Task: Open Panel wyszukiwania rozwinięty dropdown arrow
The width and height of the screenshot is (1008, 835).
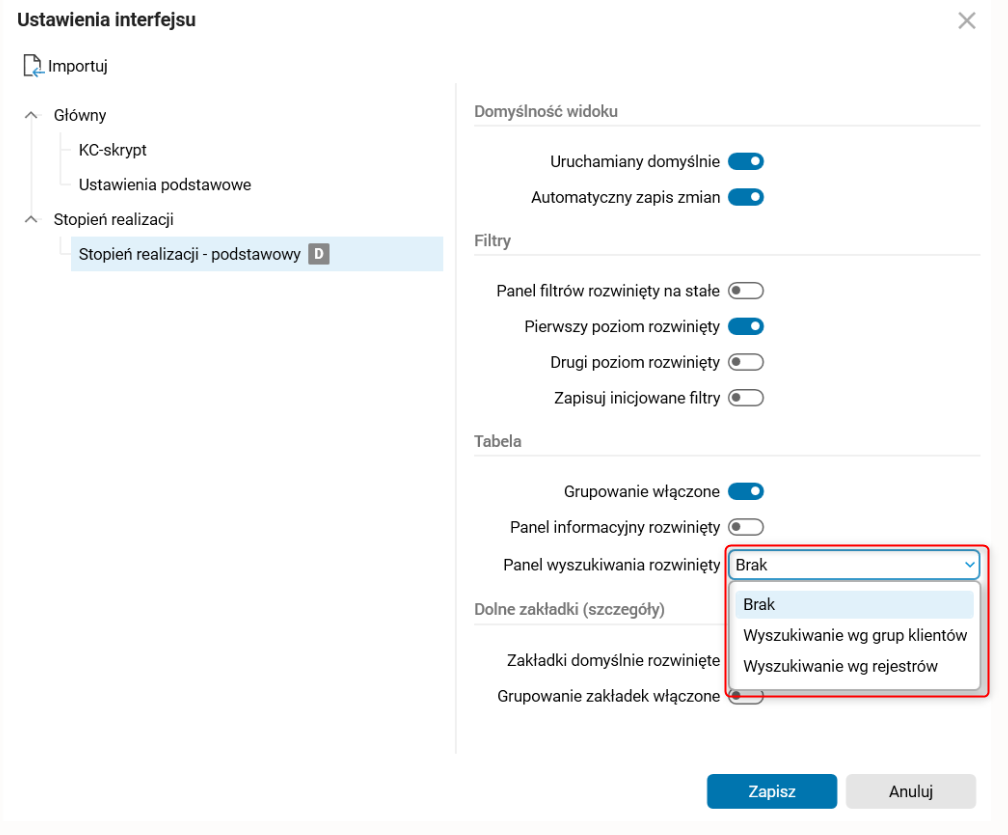Action: pos(969,565)
